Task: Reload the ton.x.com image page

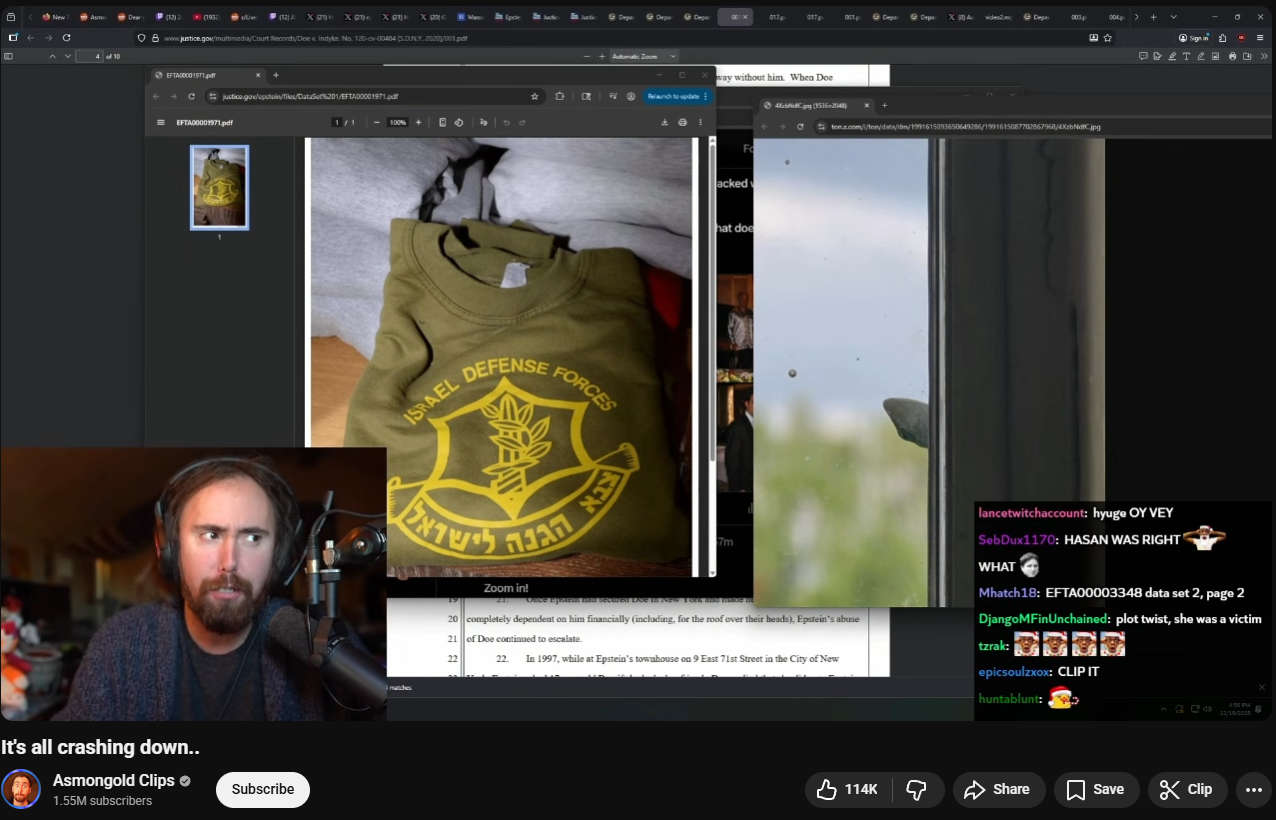Action: [x=799, y=126]
